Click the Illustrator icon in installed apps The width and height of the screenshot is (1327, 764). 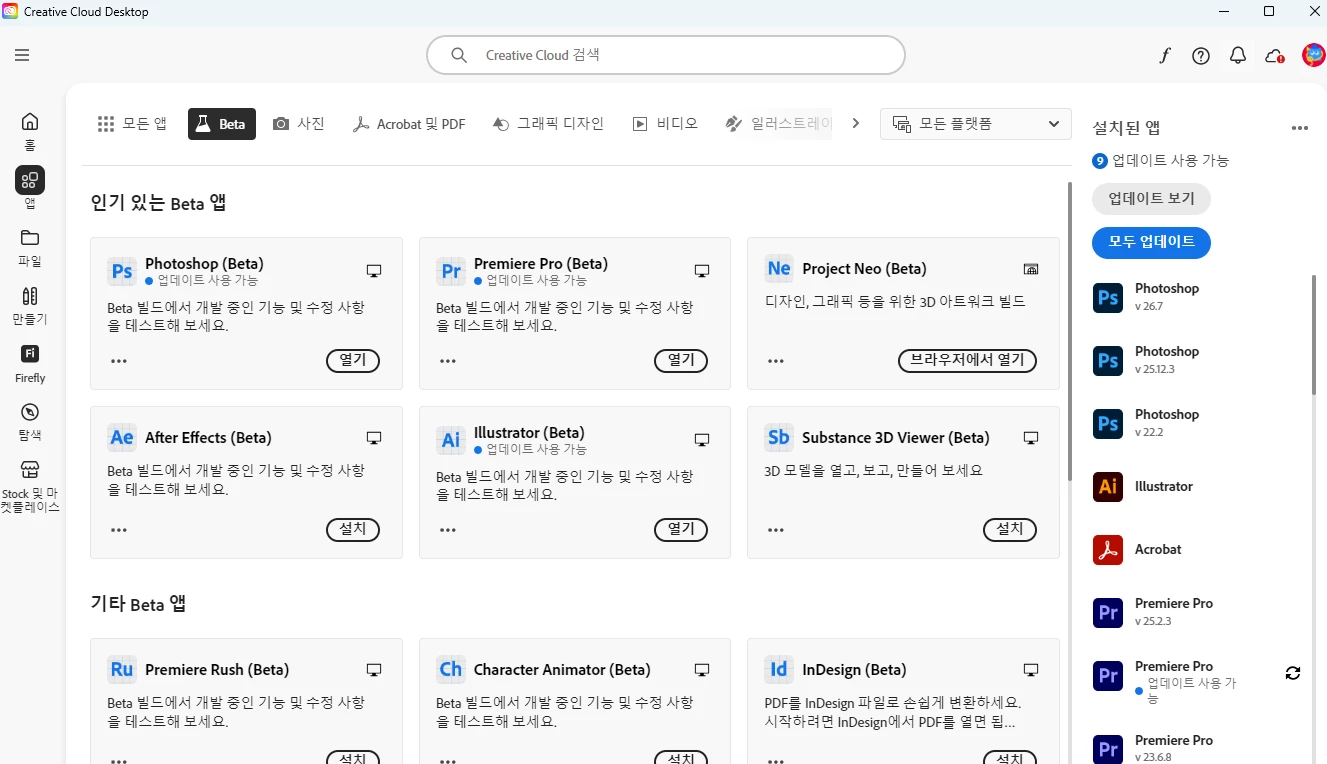[1108, 486]
